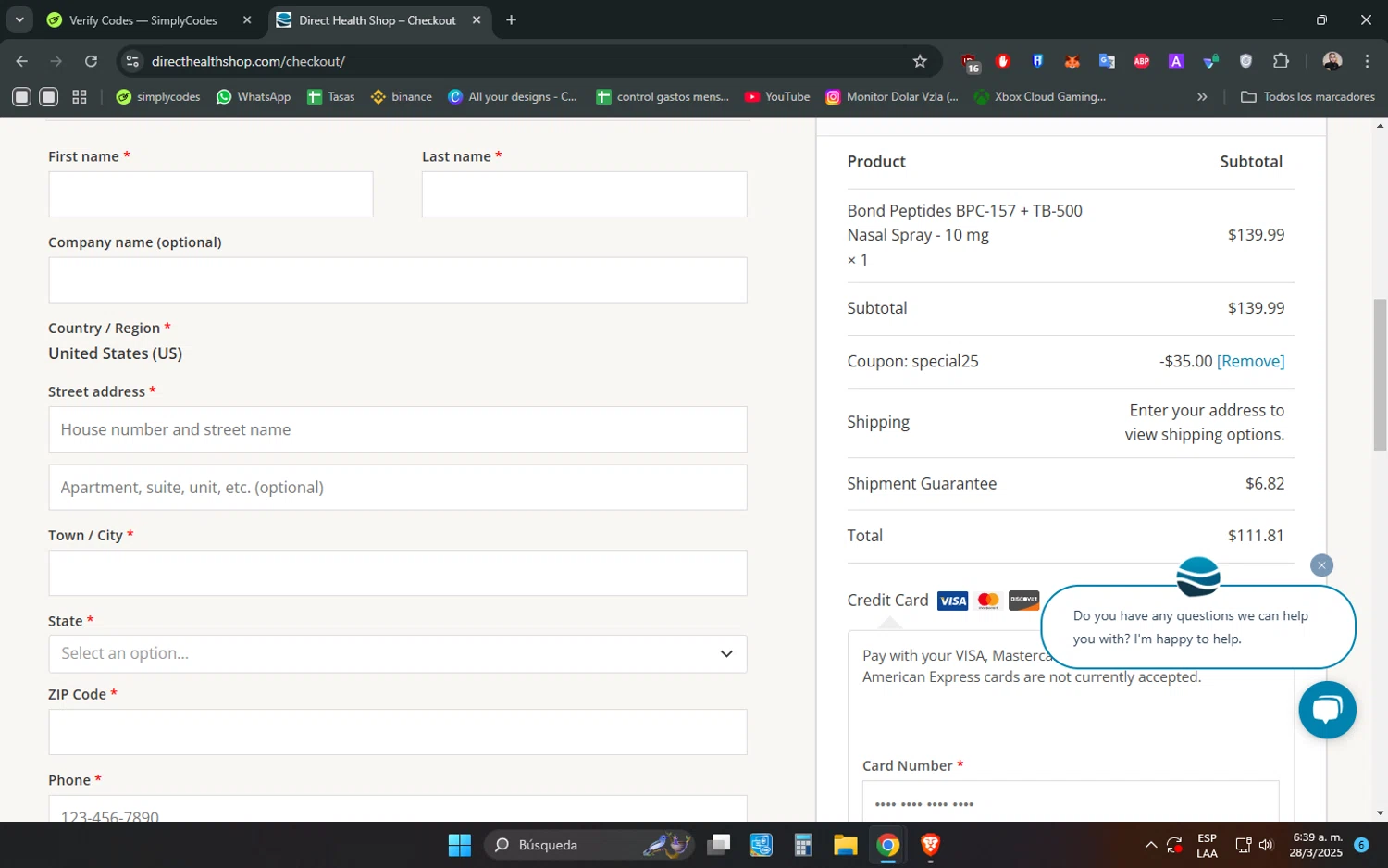Click the address bar URL
Viewport: 1388px width, 868px height.
[x=248, y=61]
